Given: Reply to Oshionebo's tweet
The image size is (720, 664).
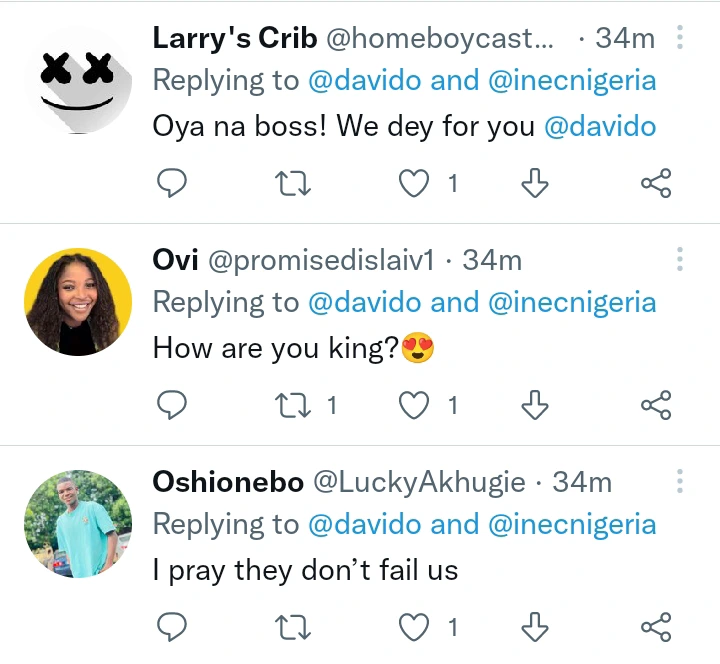Looking at the screenshot, I should [x=173, y=627].
